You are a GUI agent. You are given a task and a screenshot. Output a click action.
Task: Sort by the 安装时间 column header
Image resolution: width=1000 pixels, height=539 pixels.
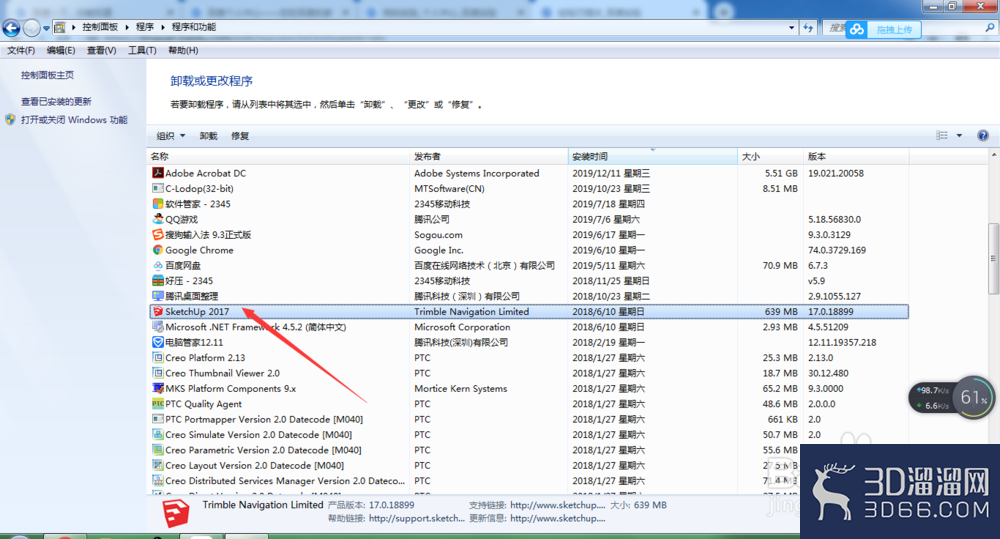tap(652, 156)
